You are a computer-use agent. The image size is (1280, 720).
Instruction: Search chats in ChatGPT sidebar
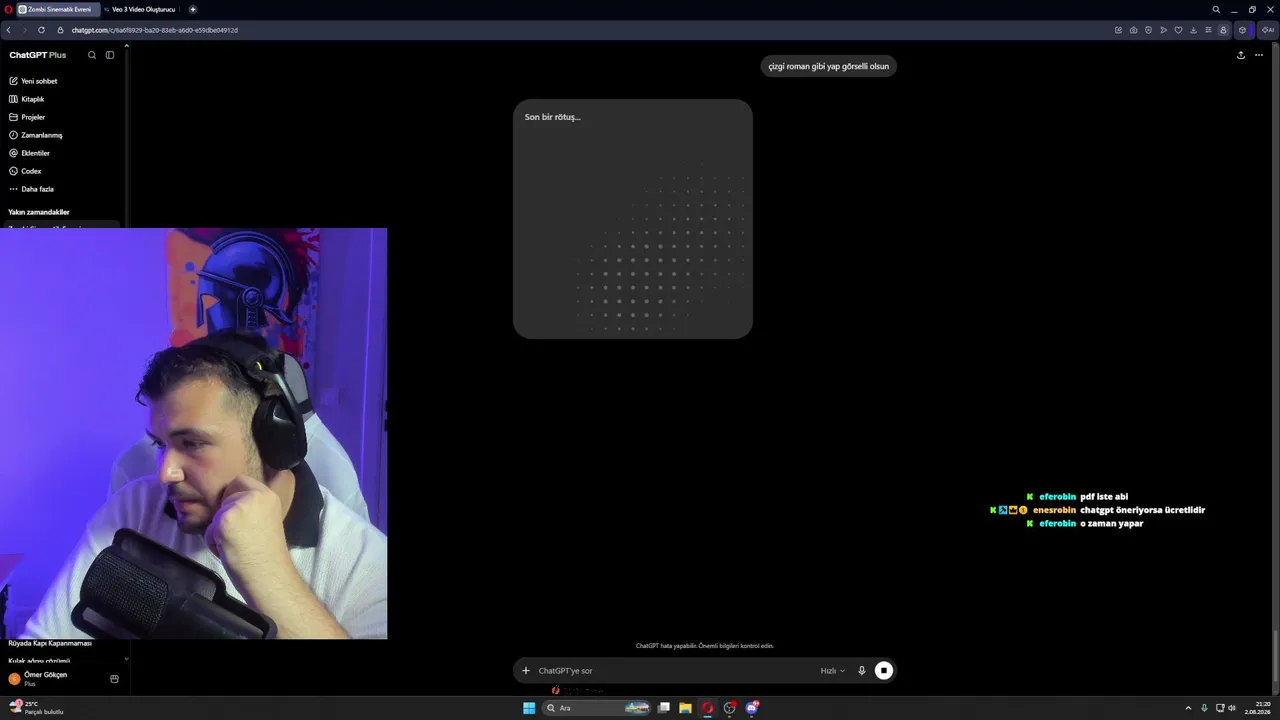[x=92, y=55]
